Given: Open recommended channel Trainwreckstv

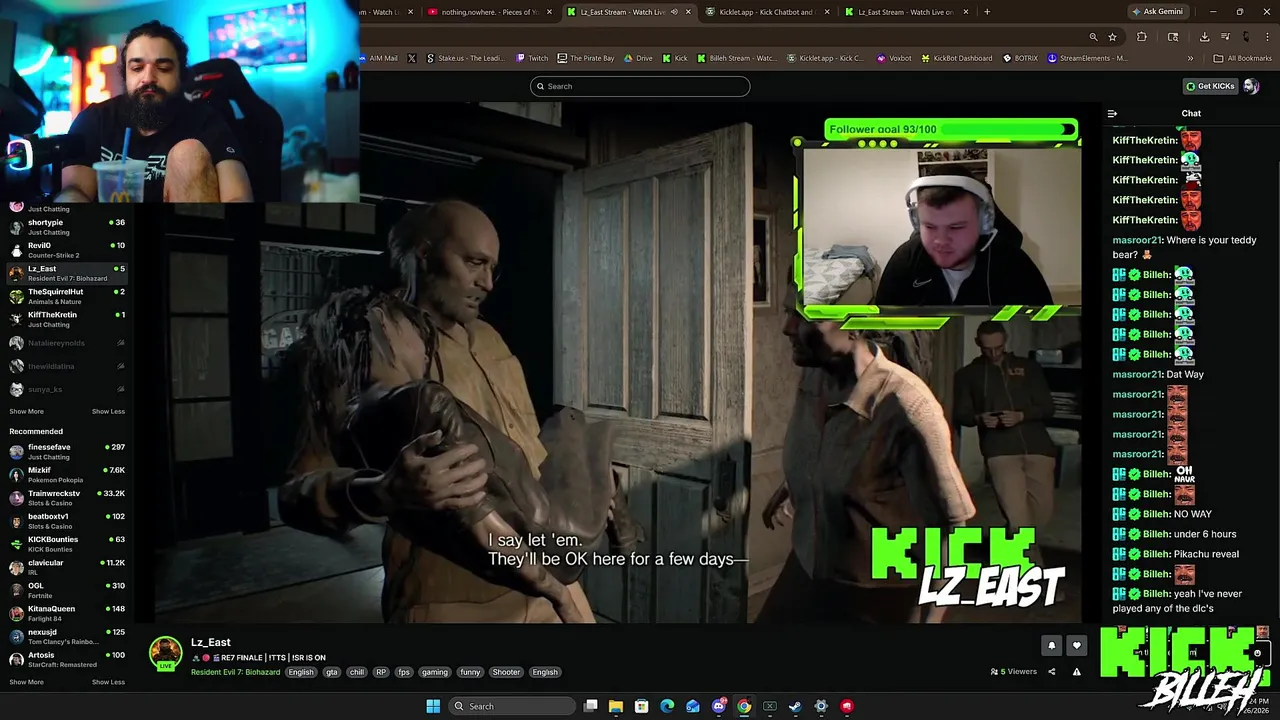Looking at the screenshot, I should [x=66, y=498].
